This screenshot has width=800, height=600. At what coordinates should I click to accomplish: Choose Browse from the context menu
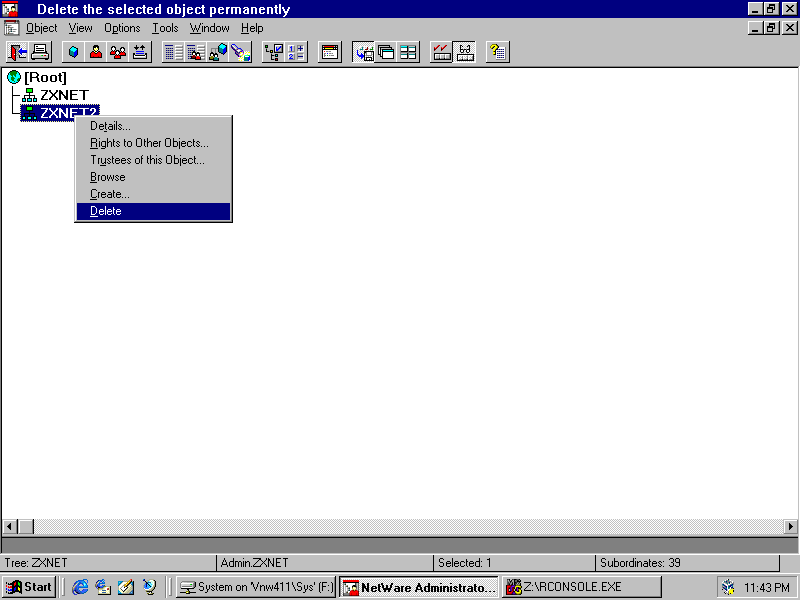tap(153, 177)
